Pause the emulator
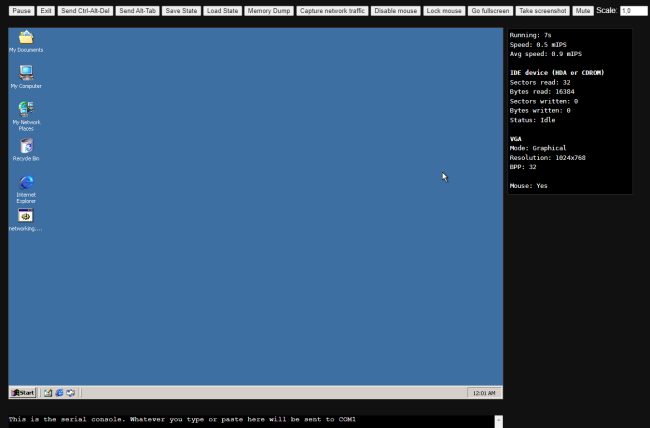The image size is (650, 428). click(22, 11)
